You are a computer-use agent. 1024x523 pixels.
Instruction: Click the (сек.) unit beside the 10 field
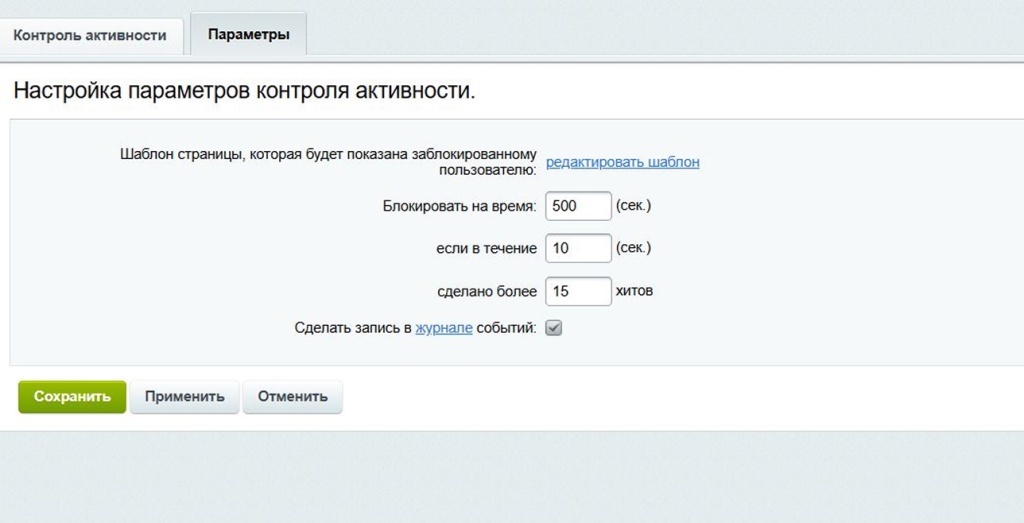point(633,248)
